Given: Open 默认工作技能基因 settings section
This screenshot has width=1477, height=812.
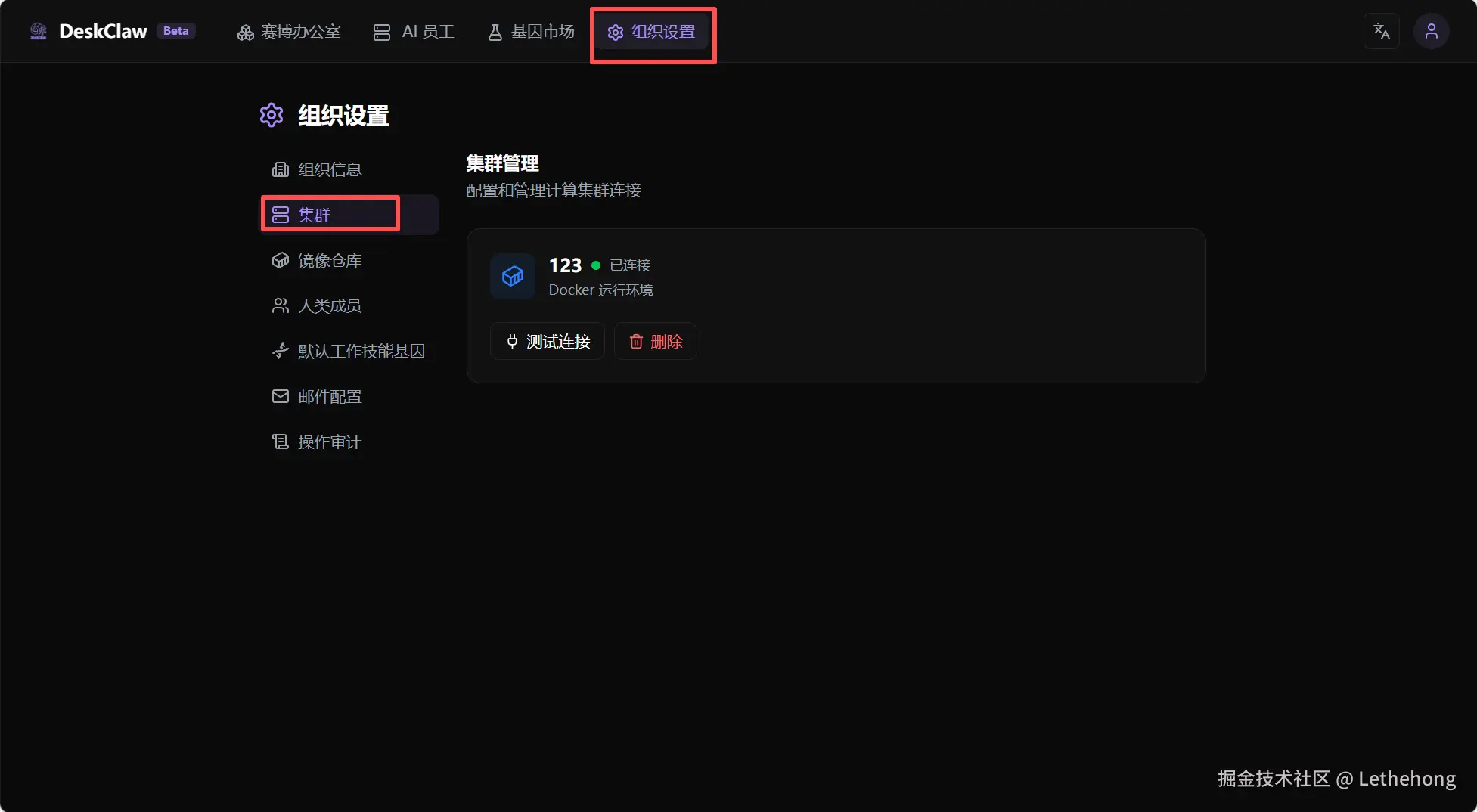Looking at the screenshot, I should pyautogui.click(x=349, y=351).
